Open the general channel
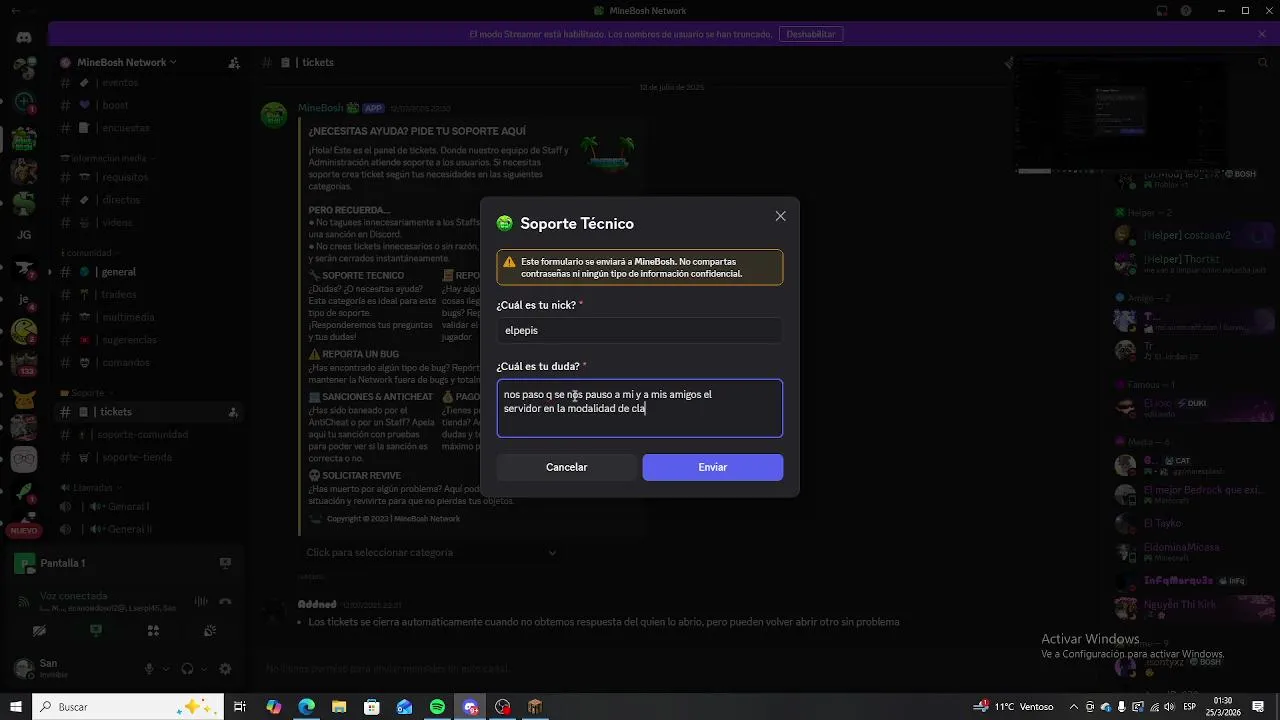1280x720 pixels. click(150, 272)
